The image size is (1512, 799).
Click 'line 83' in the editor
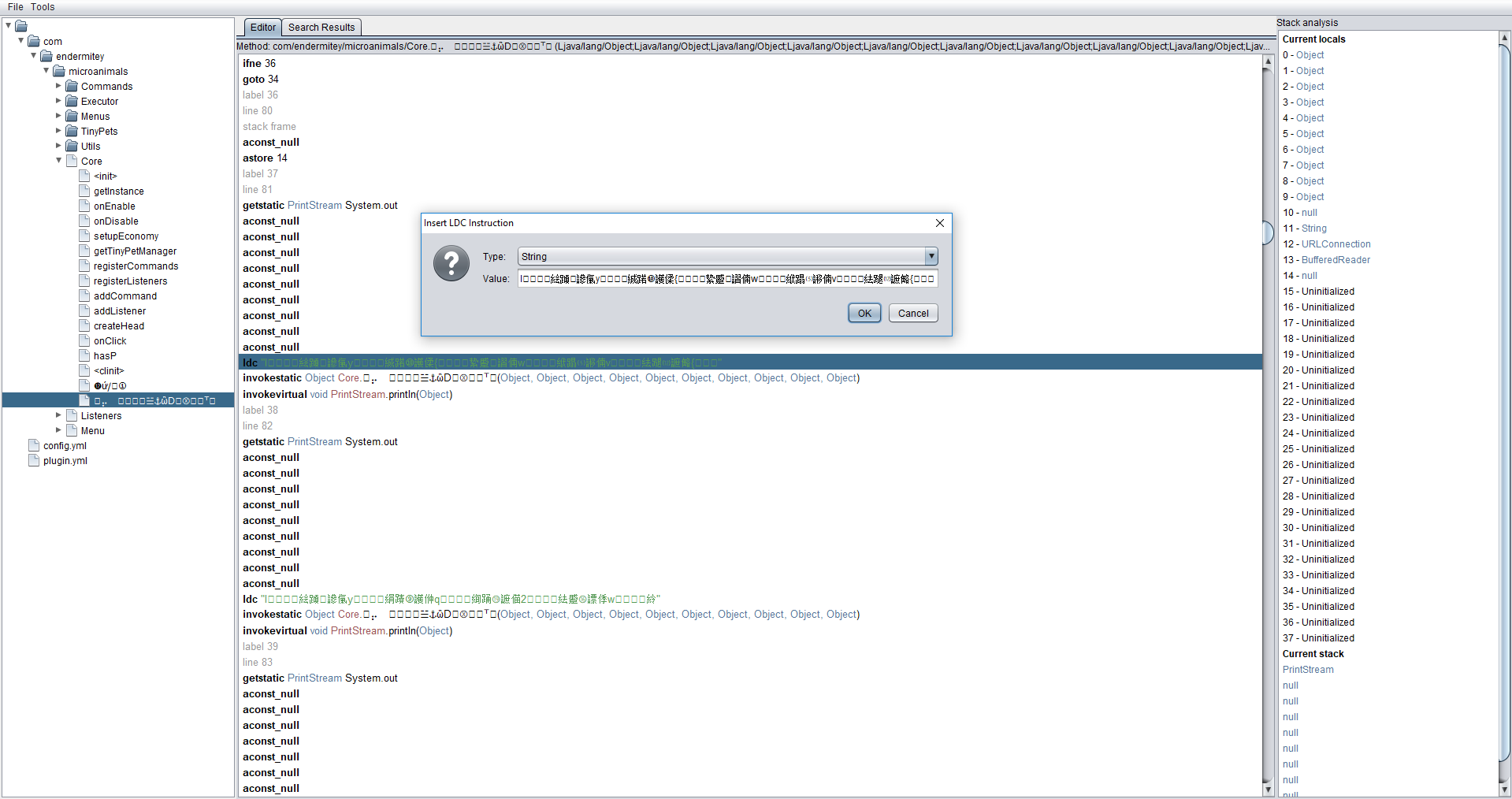(x=258, y=663)
